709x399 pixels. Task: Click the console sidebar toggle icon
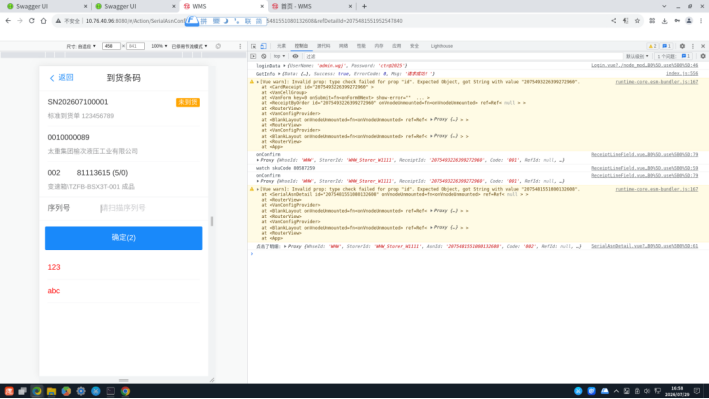pyautogui.click(x=253, y=57)
